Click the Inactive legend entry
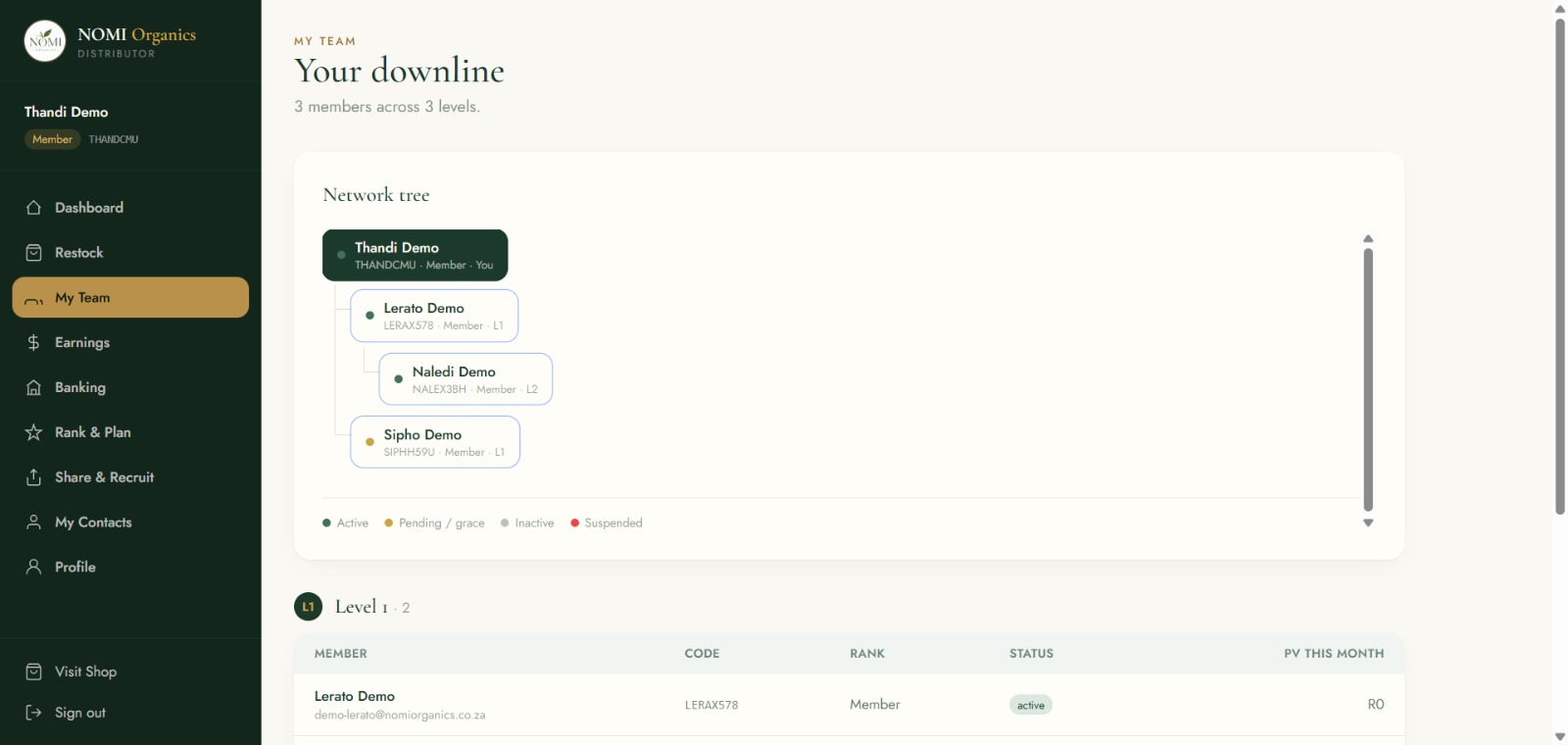This screenshot has height=745, width=1568. point(527,523)
